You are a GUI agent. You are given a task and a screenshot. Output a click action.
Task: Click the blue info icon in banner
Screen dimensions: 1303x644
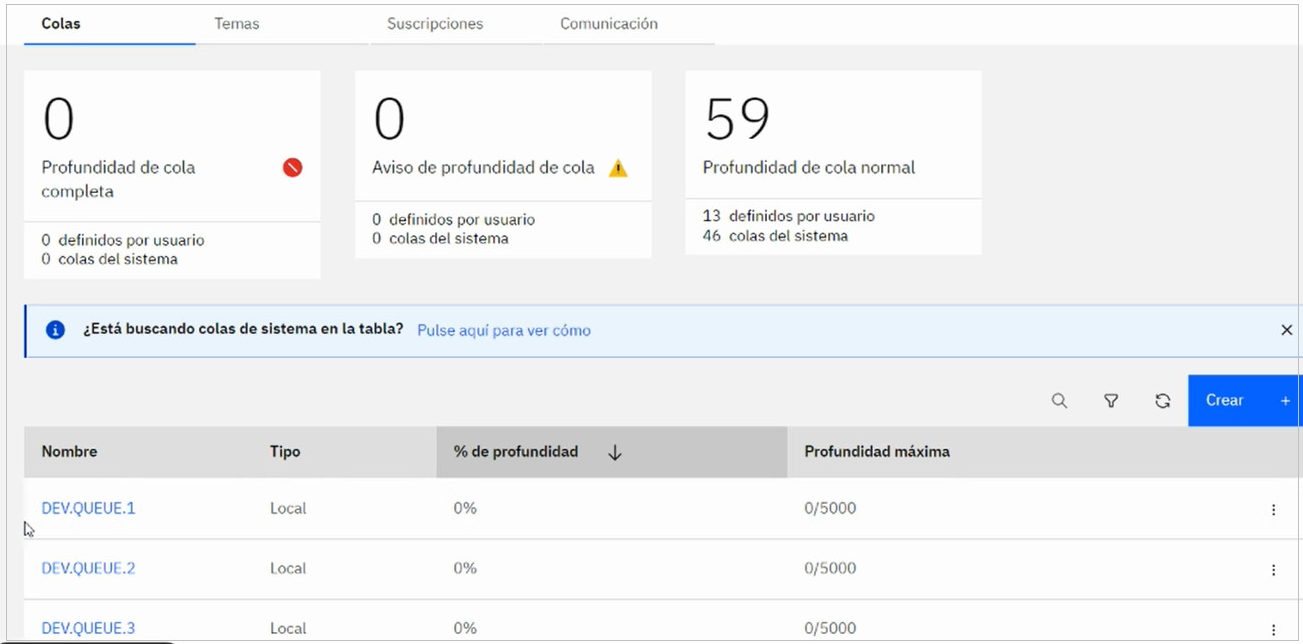(x=56, y=330)
